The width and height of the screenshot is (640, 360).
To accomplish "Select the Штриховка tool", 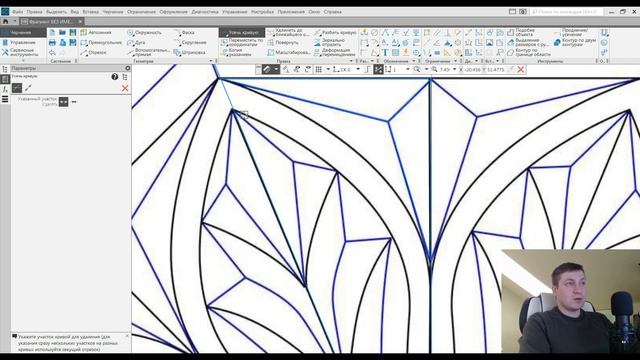I will click(x=189, y=53).
